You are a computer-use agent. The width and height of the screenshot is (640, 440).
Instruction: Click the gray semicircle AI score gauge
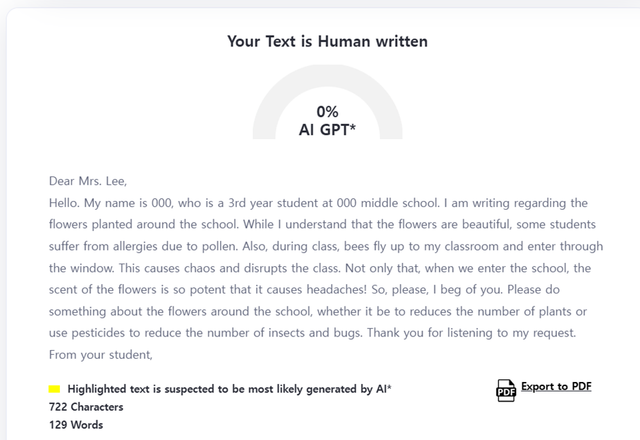pos(268,108)
